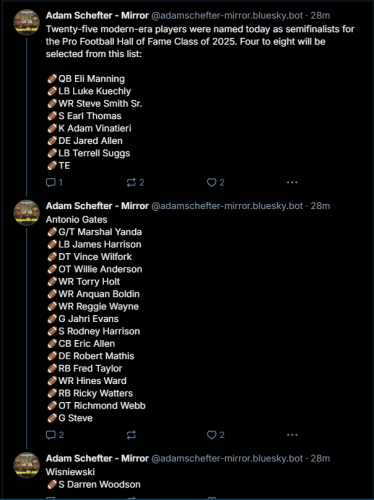Open Adam Schefter - Mirror name on first post
The width and height of the screenshot is (374, 500).
(x=97, y=16)
